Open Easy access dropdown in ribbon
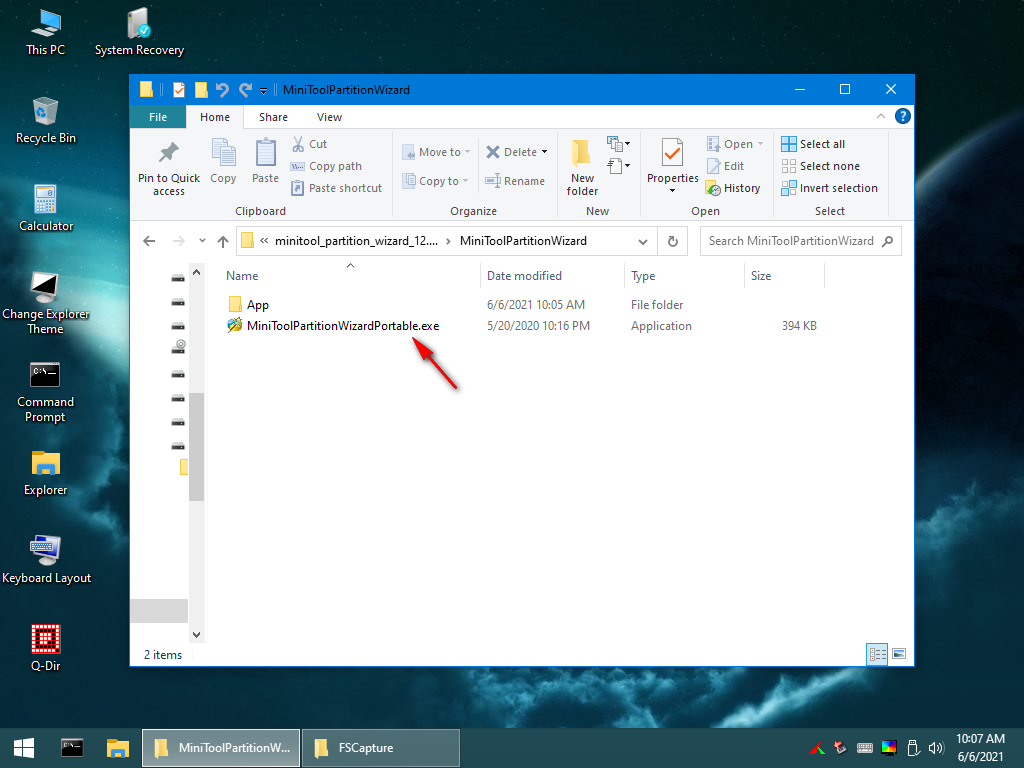This screenshot has height=768, width=1024. pos(618,165)
